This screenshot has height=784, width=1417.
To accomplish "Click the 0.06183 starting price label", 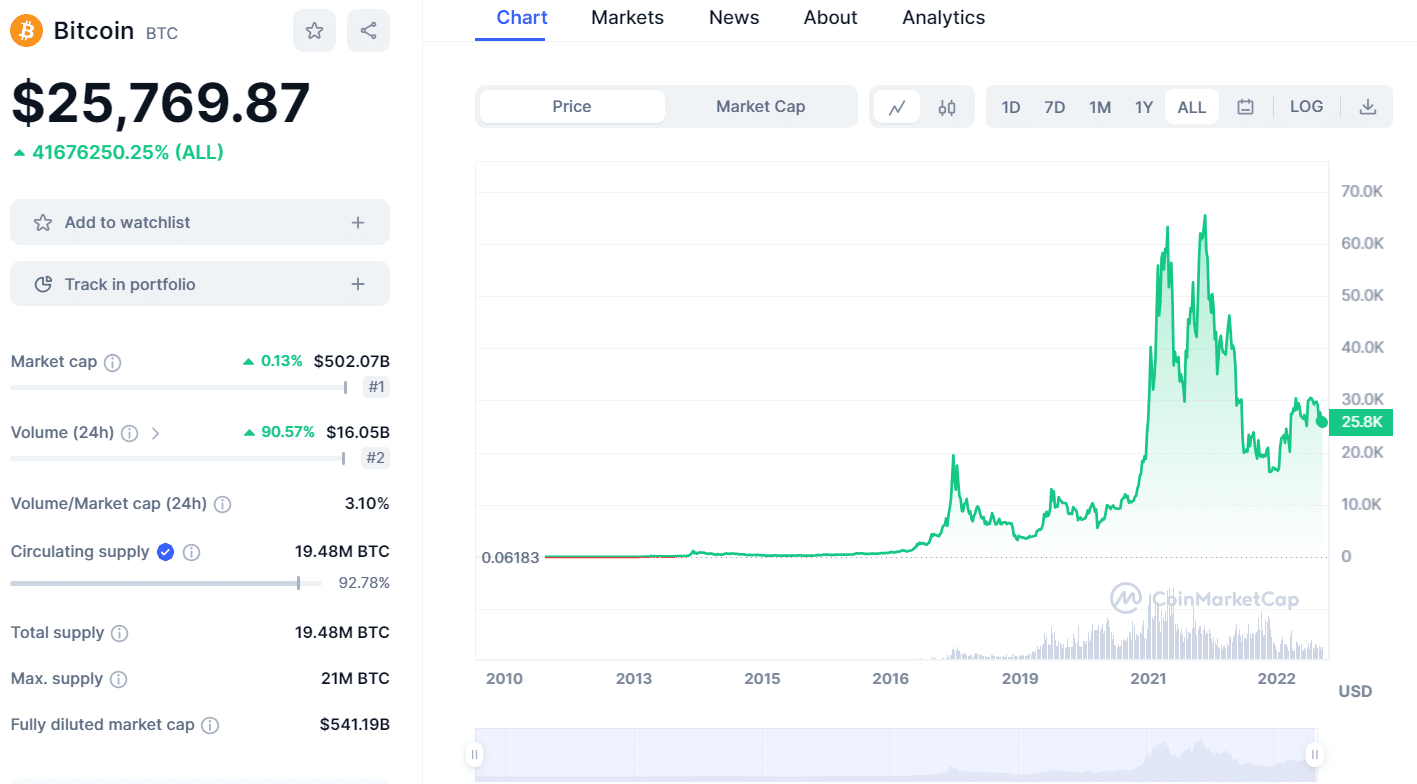I will click(510, 557).
